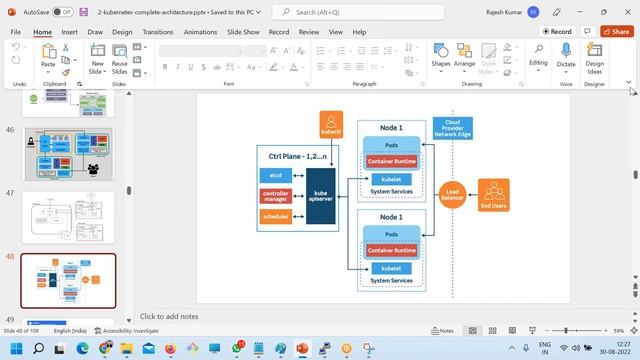Toggle text Shadow button
This screenshot has width=640, height=360.
pyautogui.click(x=203, y=67)
